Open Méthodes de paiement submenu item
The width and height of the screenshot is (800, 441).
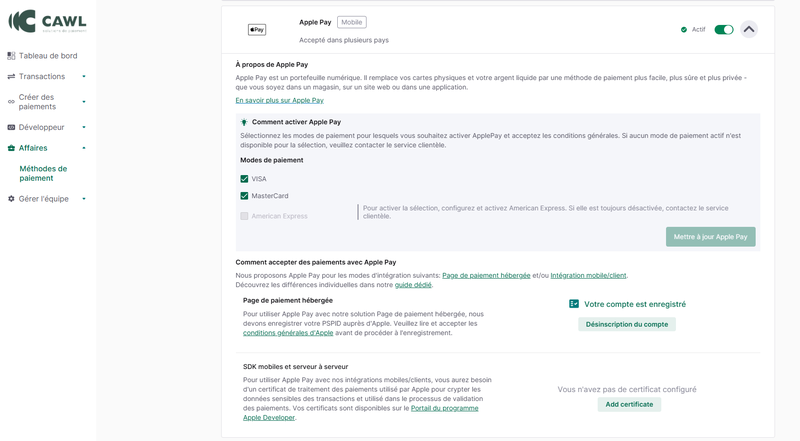pyautogui.click(x=43, y=173)
